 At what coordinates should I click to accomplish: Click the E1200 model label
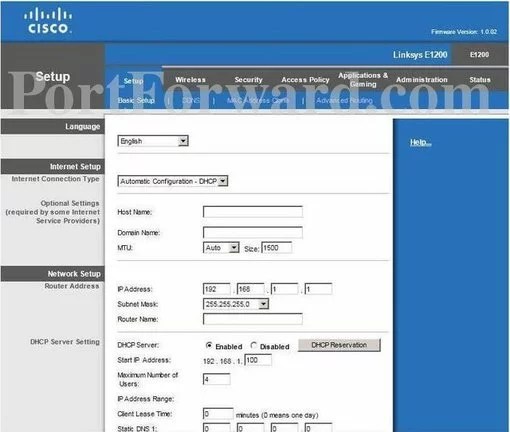[479, 55]
